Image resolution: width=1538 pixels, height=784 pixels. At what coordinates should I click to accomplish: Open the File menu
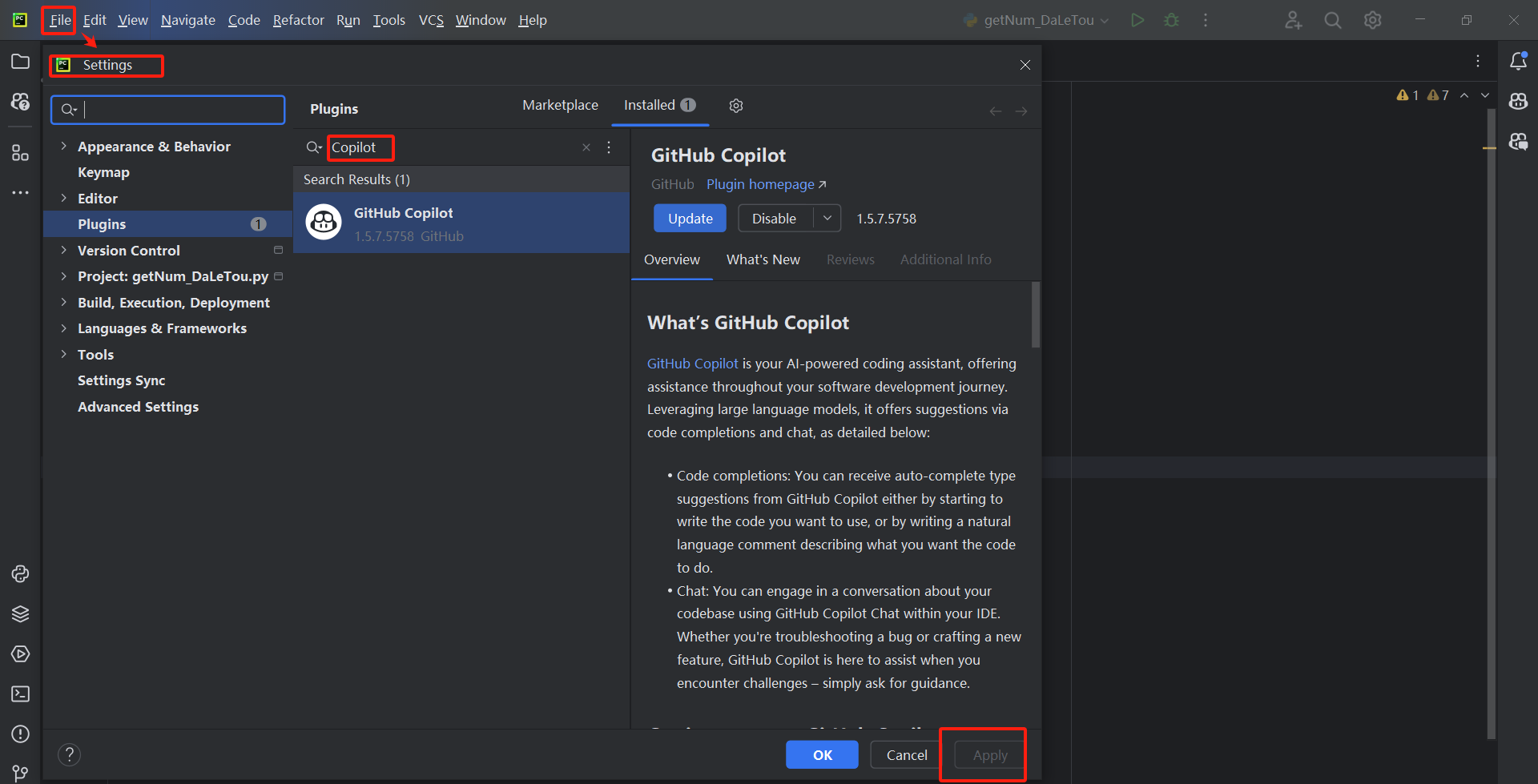tap(60, 20)
